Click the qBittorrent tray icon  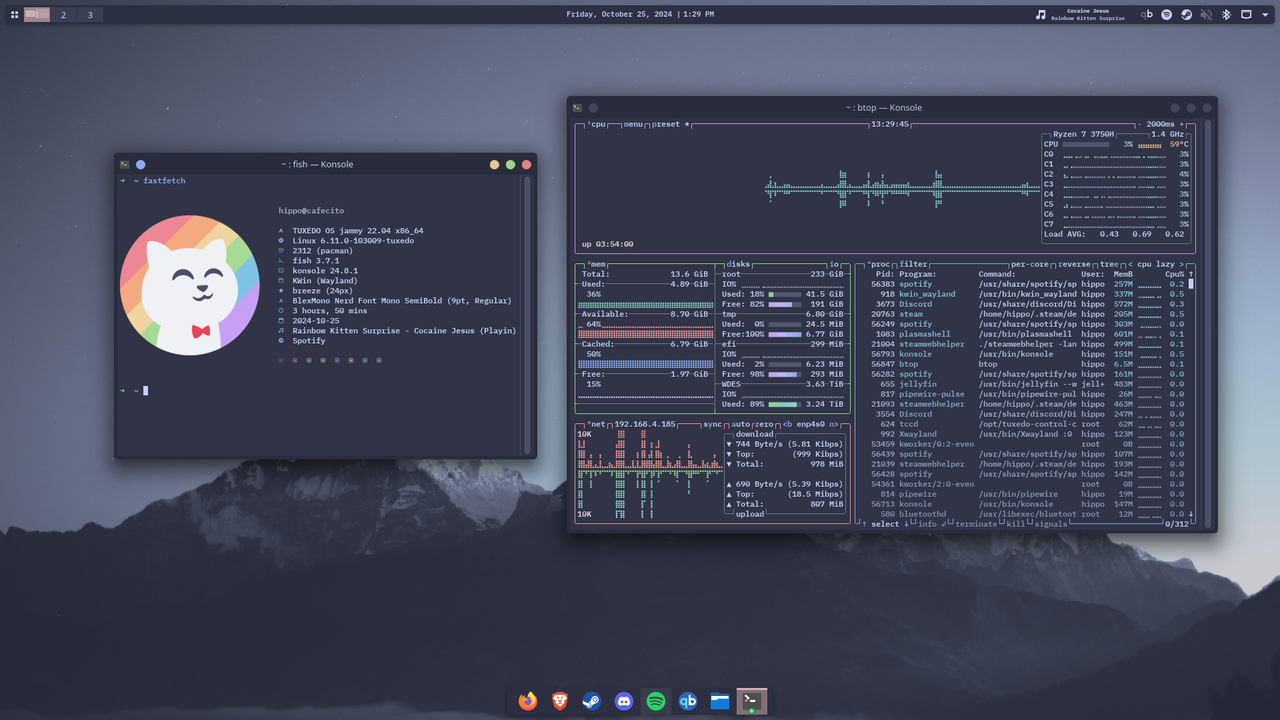click(1147, 14)
